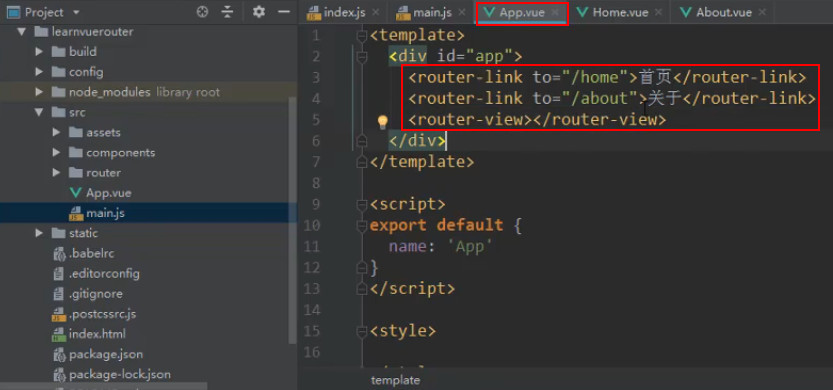Click the JS file icon beside main.js in tree
This screenshot has width=833, height=390.
76,214
